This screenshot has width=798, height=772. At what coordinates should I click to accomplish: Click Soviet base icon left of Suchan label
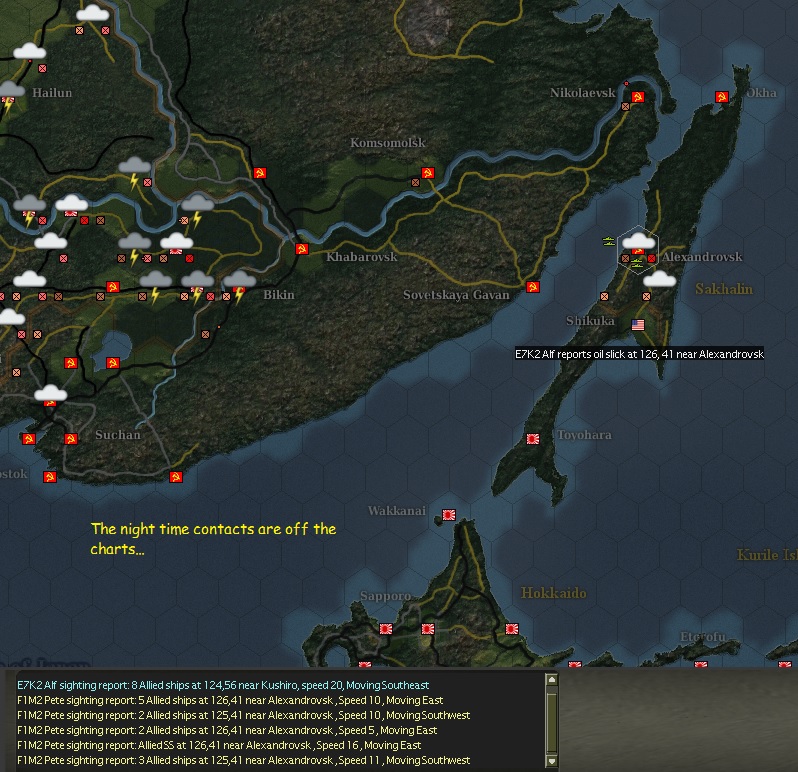[71, 439]
